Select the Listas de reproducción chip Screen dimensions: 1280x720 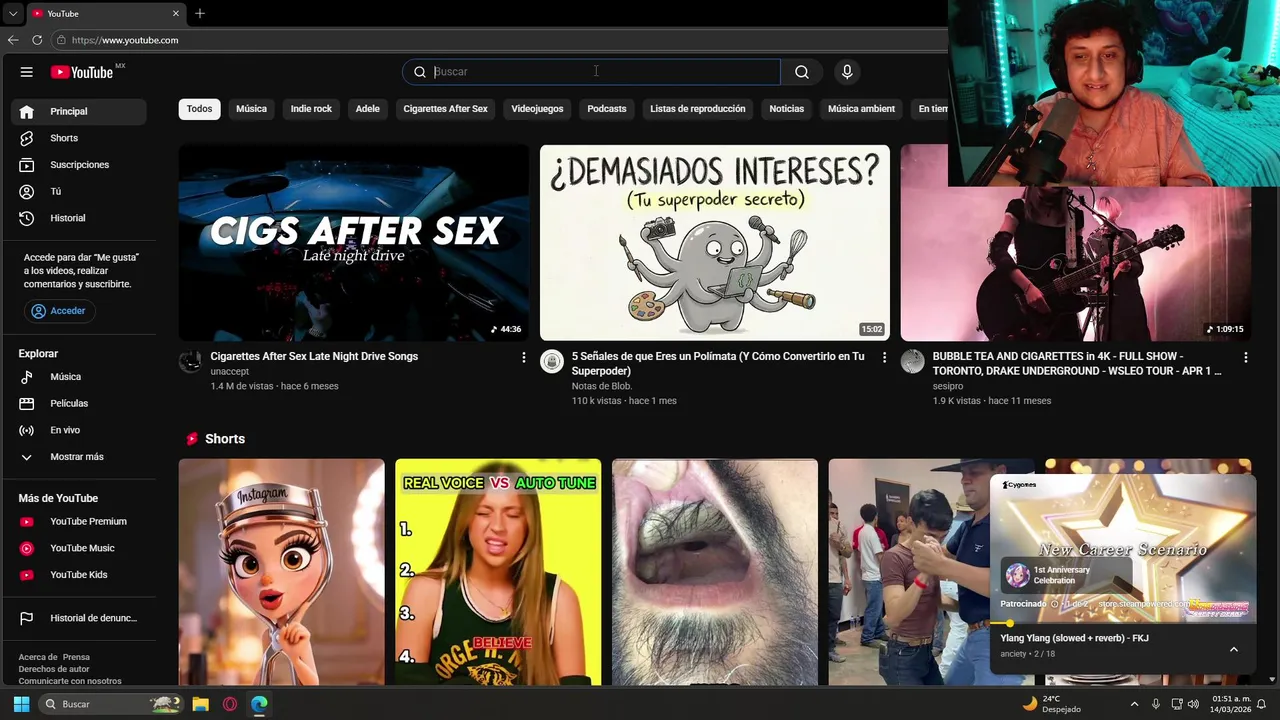(698, 109)
